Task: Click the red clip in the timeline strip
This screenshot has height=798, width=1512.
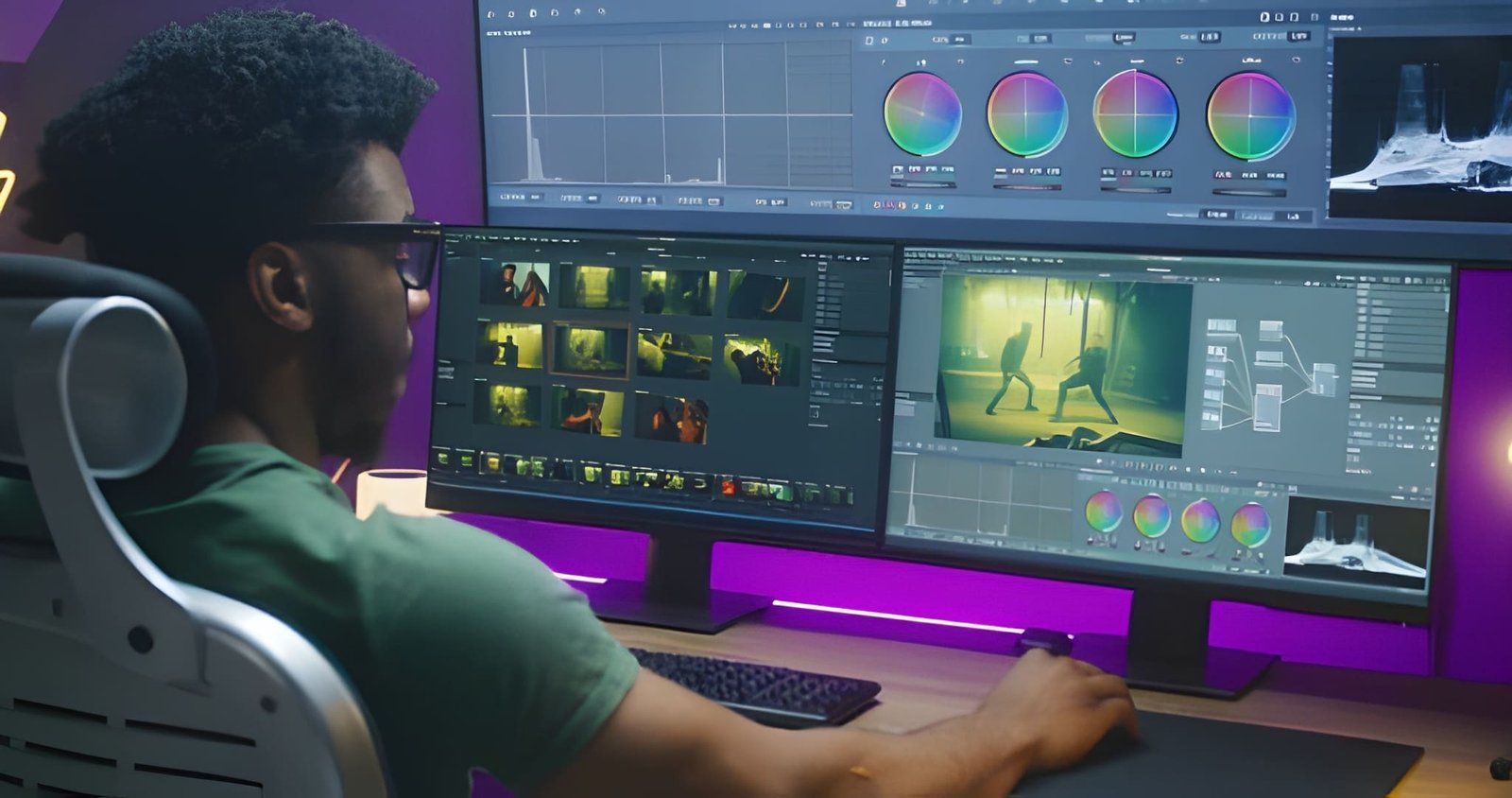Action: point(728,488)
